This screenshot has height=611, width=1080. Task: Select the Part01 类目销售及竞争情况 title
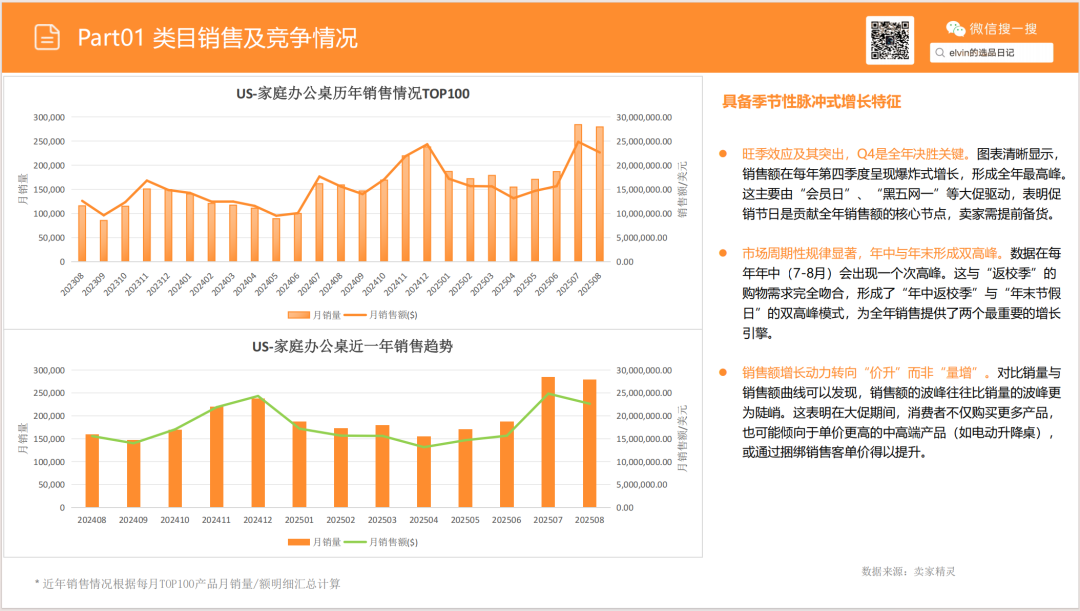(x=217, y=38)
